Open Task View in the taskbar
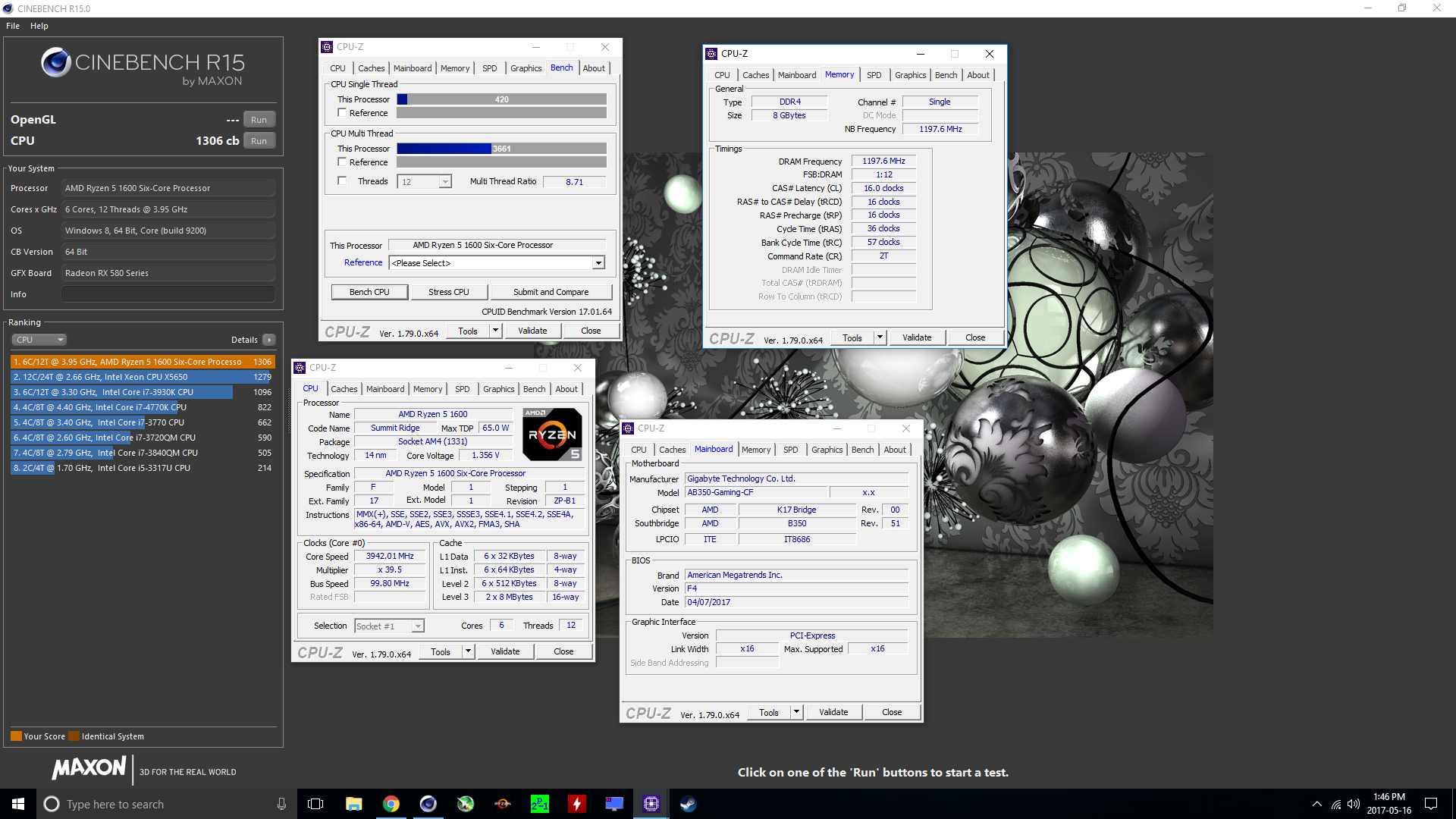The width and height of the screenshot is (1456, 819). click(x=315, y=804)
